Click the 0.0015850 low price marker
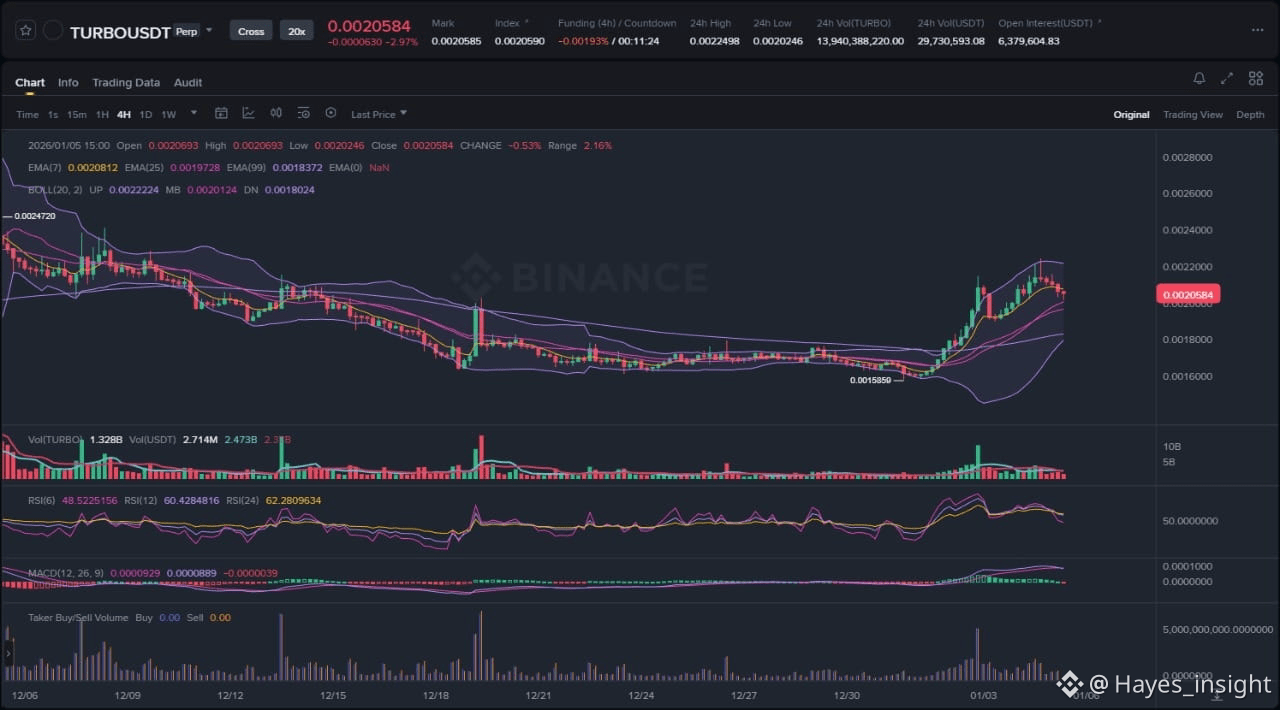Image resolution: width=1280 pixels, height=710 pixels. coord(870,380)
